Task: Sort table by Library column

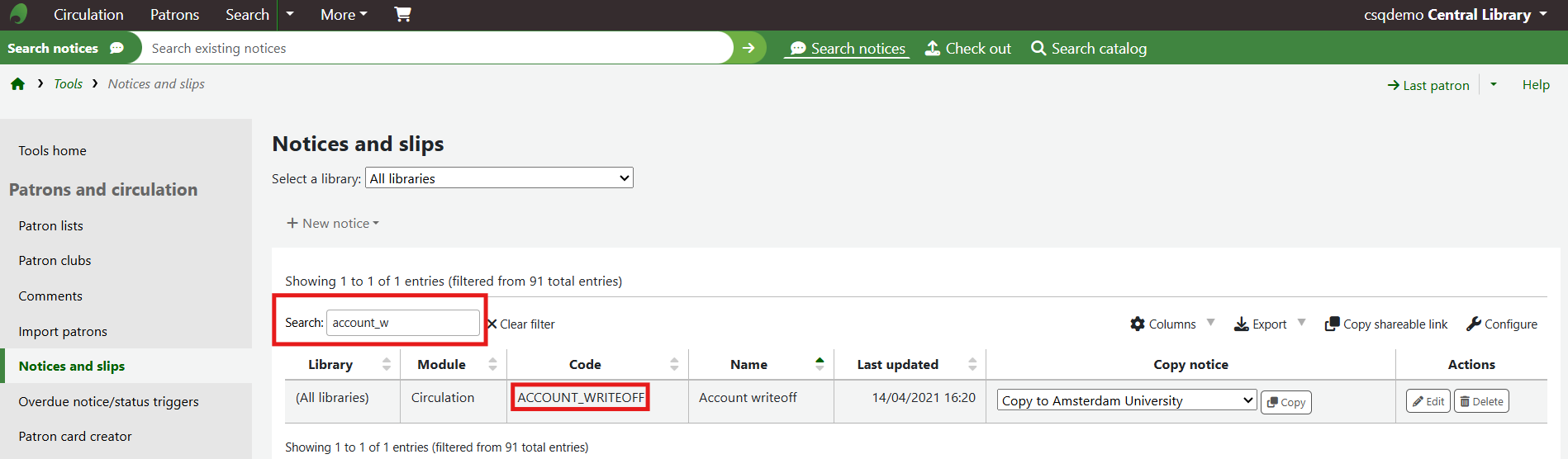Action: (x=330, y=364)
